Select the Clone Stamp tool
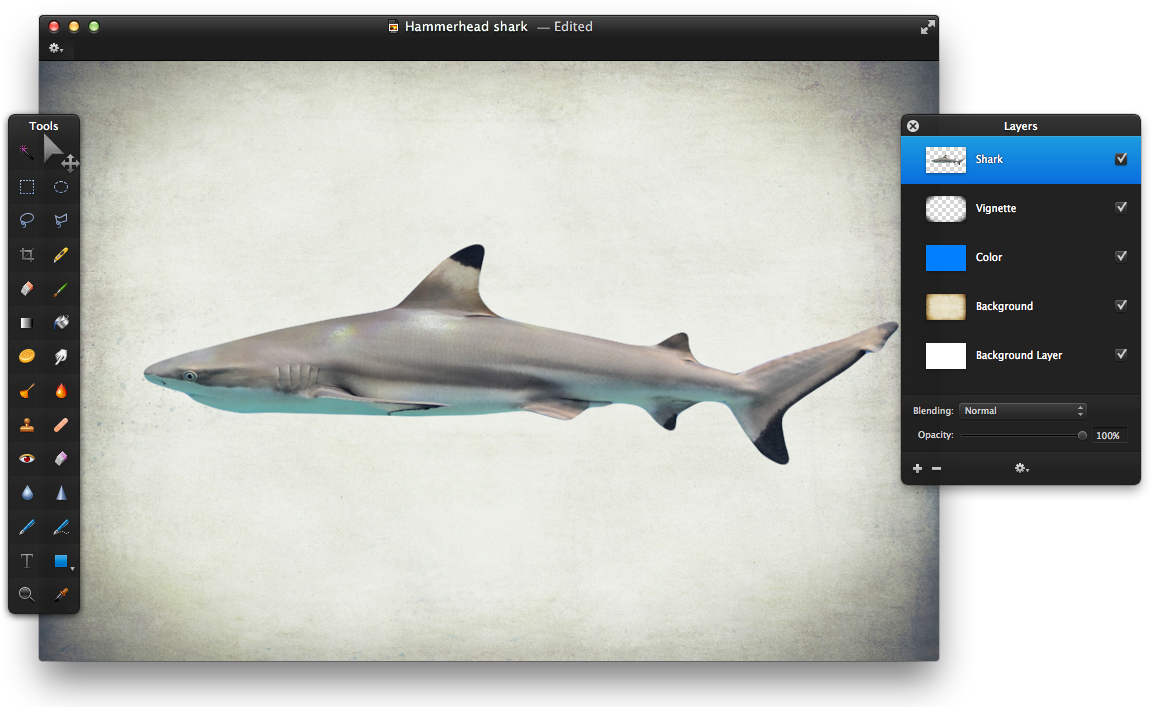The height and width of the screenshot is (707, 1152). click(x=26, y=425)
